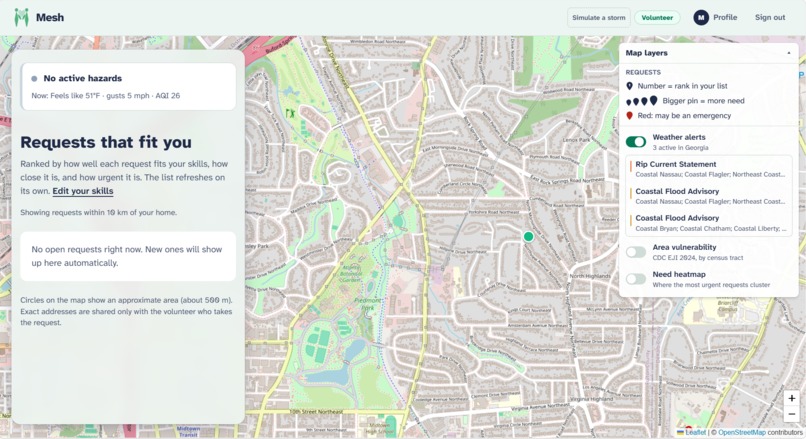Click the gray hazard status dot

tap(34, 79)
